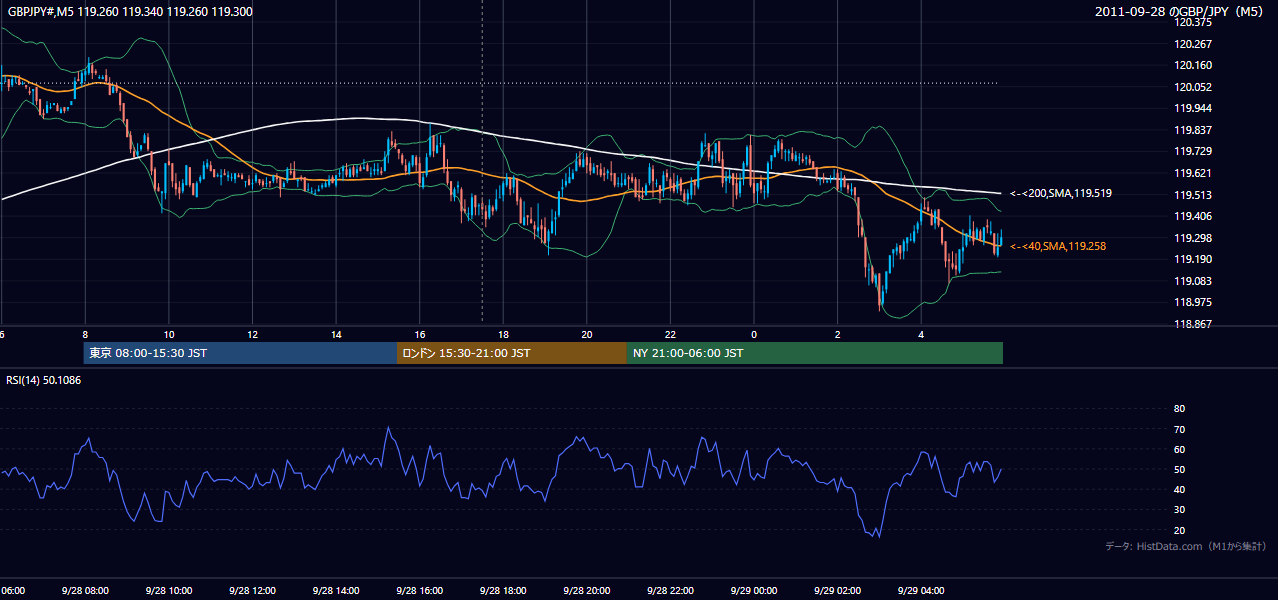Click price axis value 119.837
Image resolution: width=1278 pixels, height=600 pixels.
pyautogui.click(x=1194, y=130)
